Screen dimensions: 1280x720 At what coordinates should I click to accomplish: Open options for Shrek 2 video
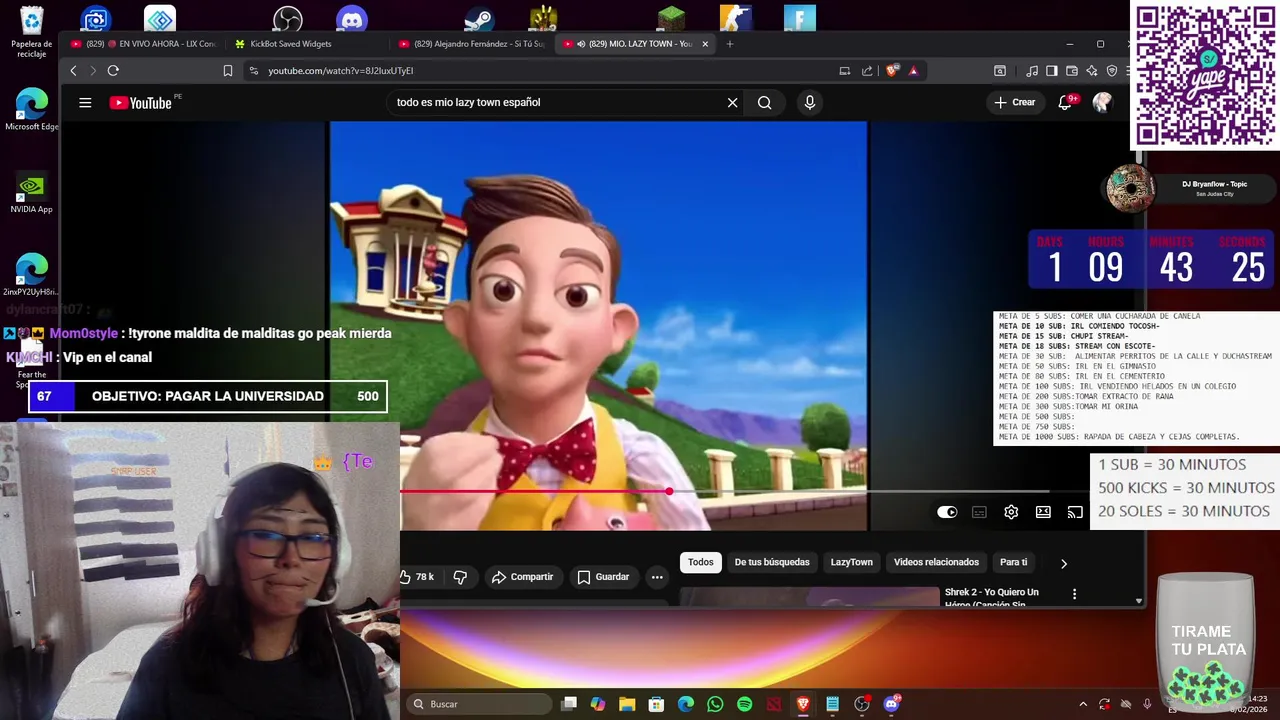coord(1074,594)
